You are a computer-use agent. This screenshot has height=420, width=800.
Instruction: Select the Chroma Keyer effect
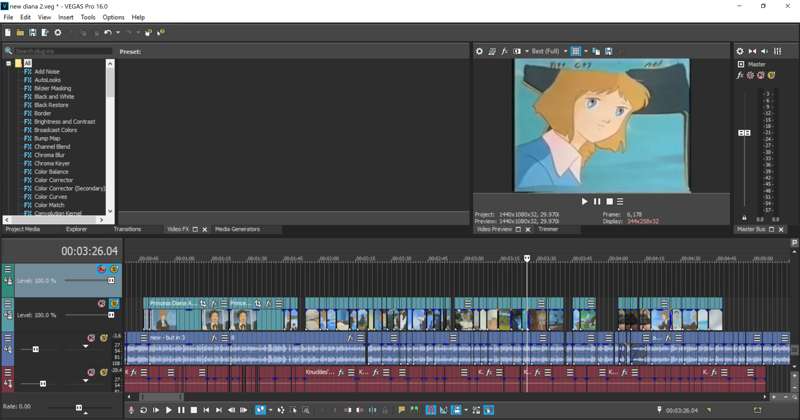[52, 163]
